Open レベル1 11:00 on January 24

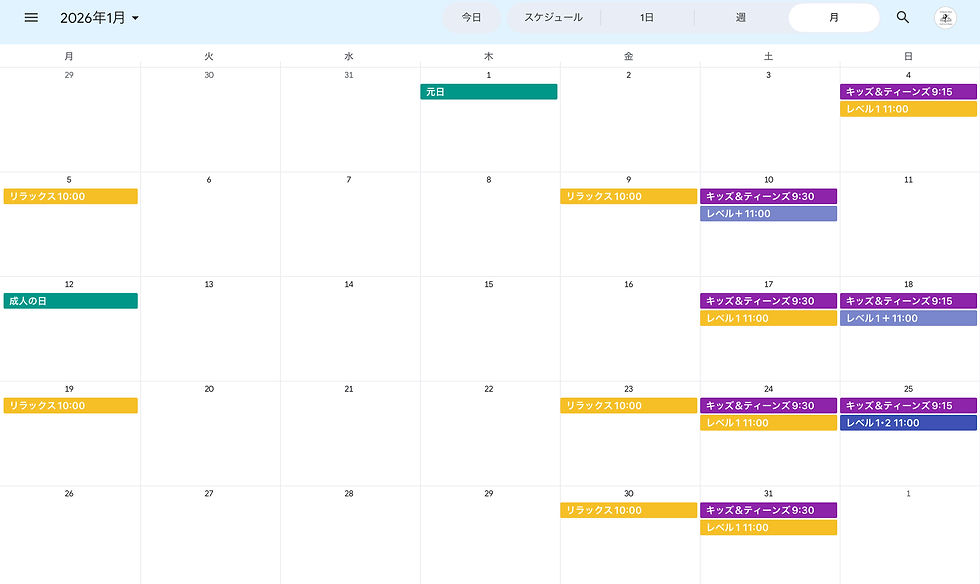[x=768, y=423]
